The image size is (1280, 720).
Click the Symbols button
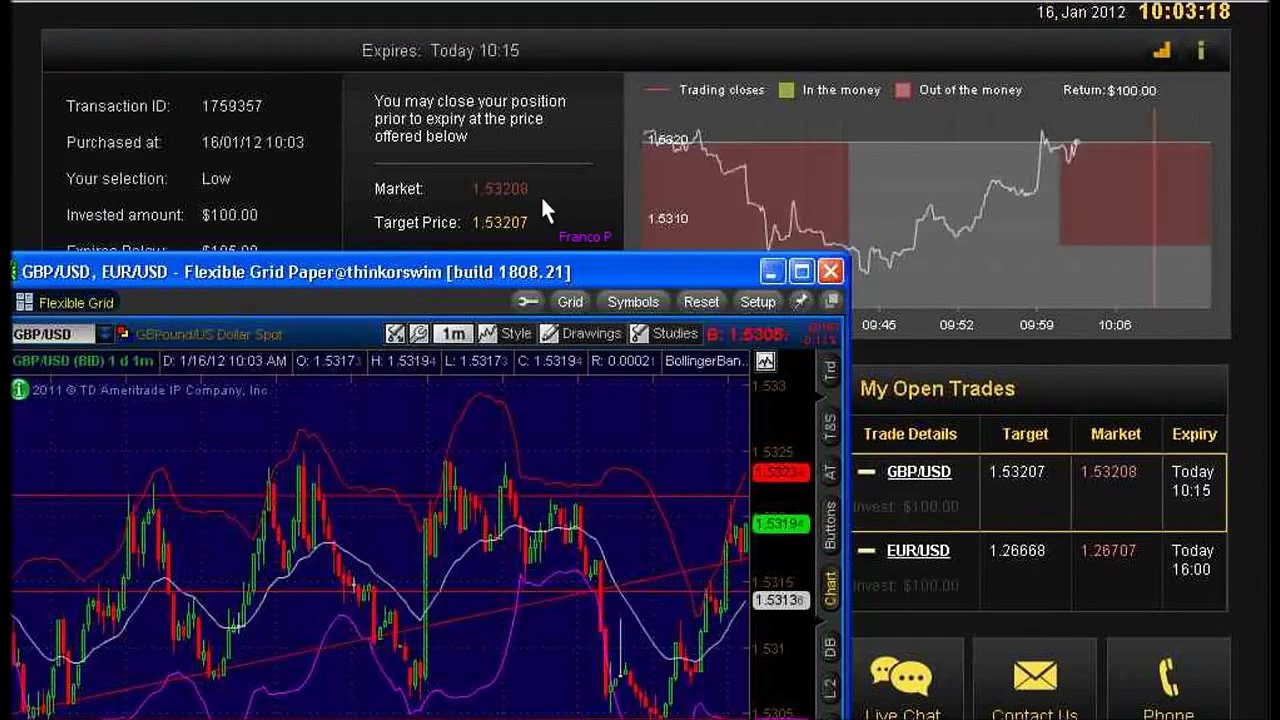pos(633,301)
